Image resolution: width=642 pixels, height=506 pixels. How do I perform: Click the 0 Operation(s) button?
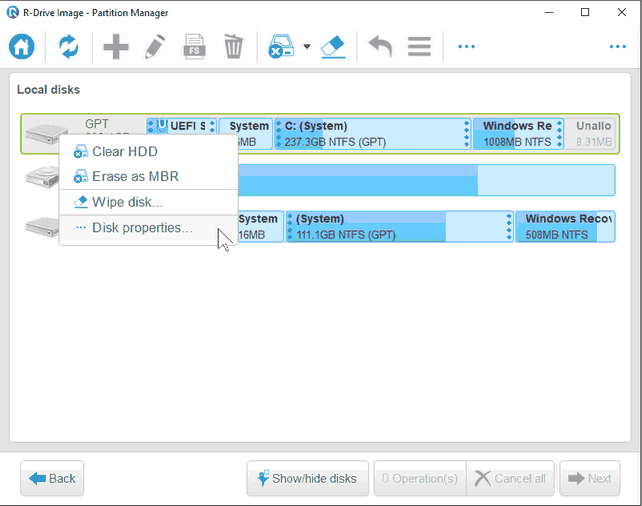420,478
